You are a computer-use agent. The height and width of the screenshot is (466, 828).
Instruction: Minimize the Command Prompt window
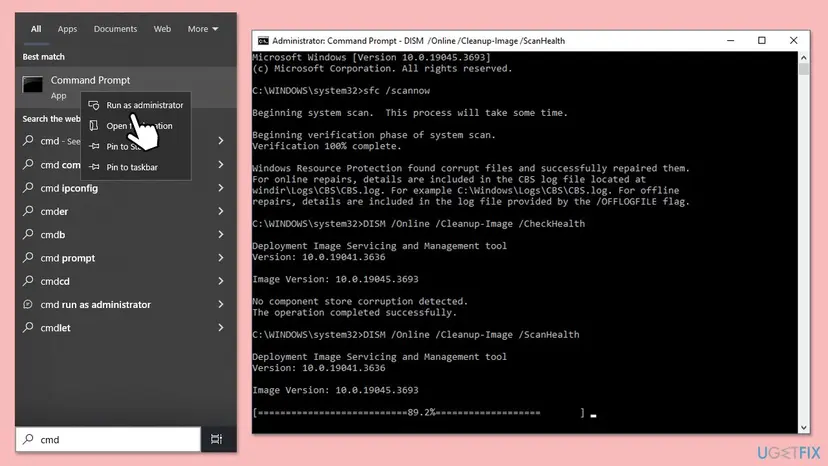730,41
